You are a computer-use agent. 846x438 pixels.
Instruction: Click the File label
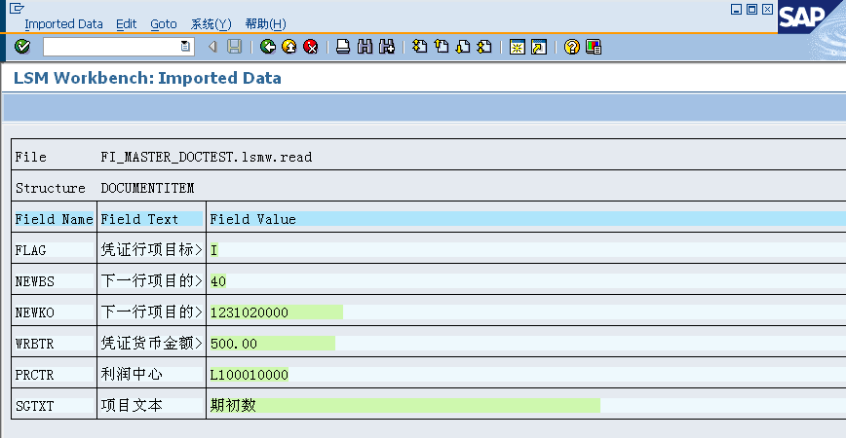point(31,157)
